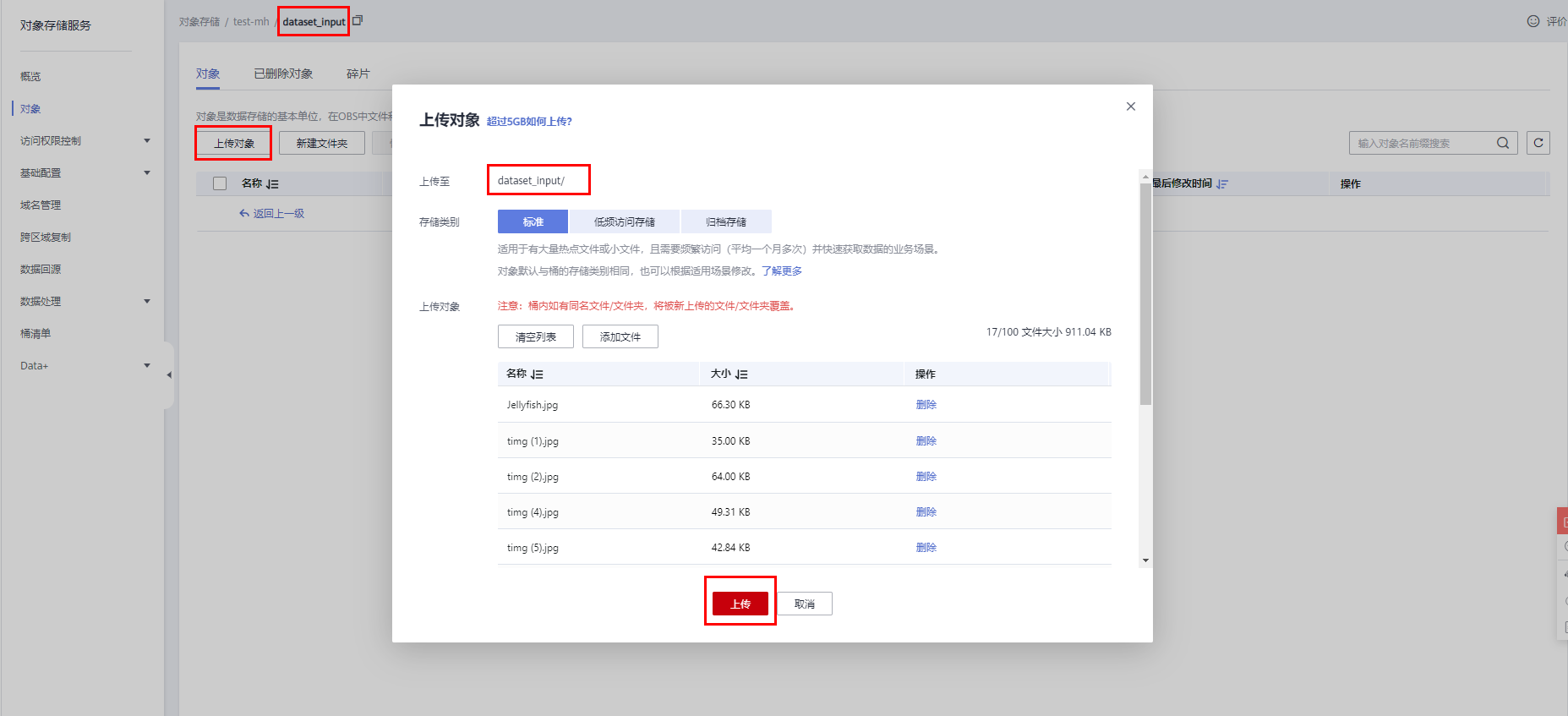Copy the dataset_input path icon
This screenshot has width=1568, height=716.
(x=358, y=20)
